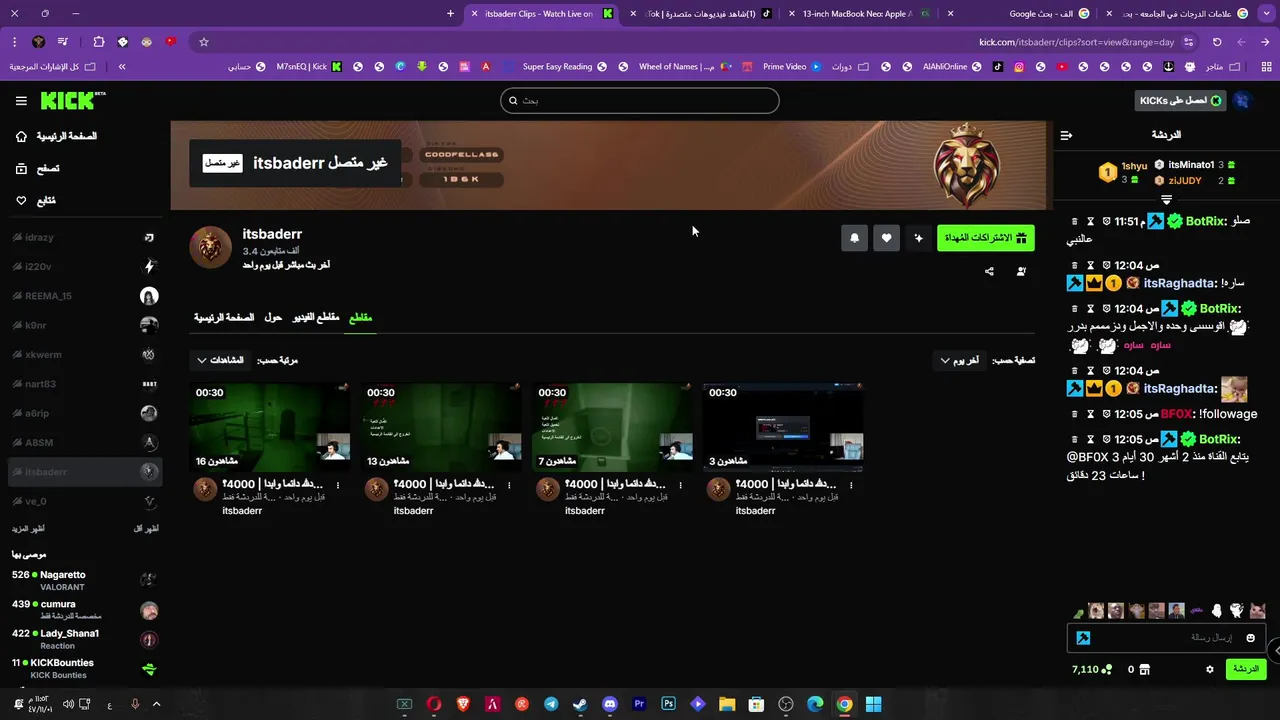Launch Photoshop from the taskbar

(x=669, y=704)
